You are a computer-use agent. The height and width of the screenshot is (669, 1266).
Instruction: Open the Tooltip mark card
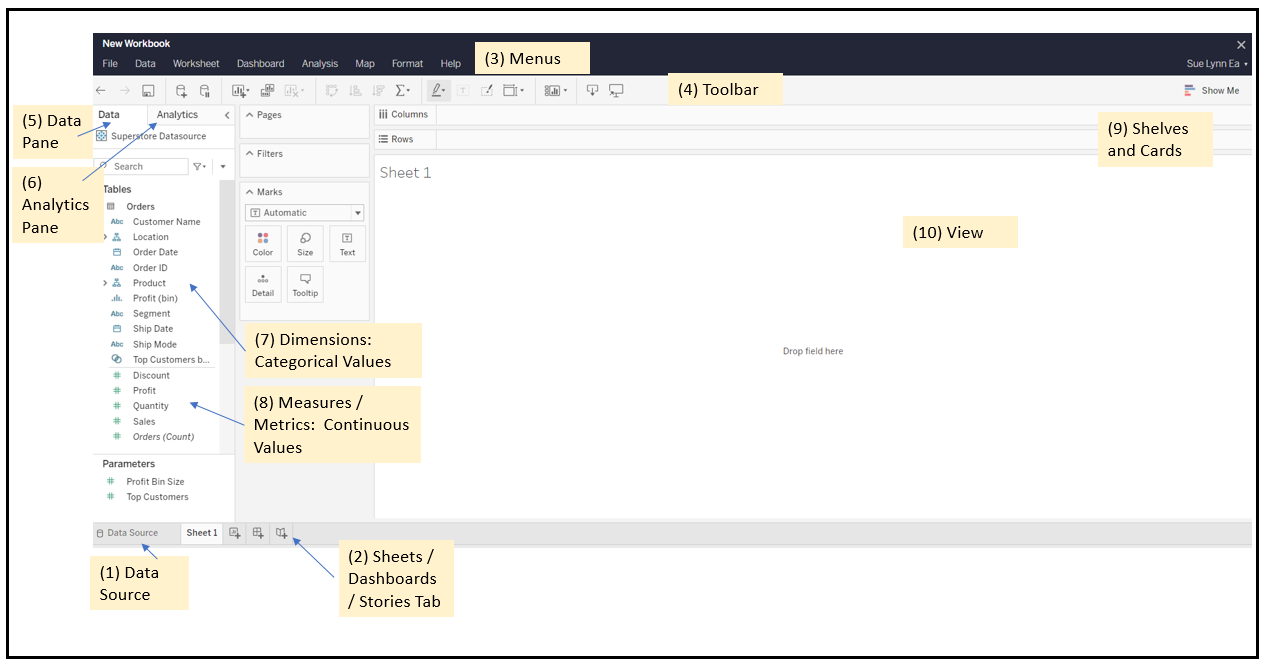click(305, 285)
